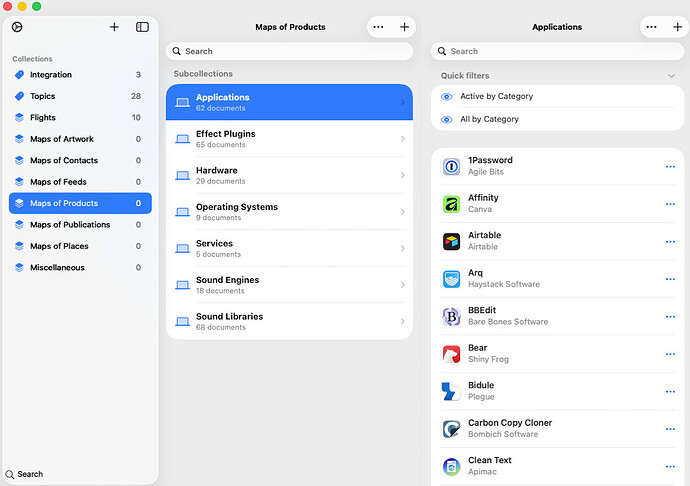Select the Topics collection

[43, 96]
